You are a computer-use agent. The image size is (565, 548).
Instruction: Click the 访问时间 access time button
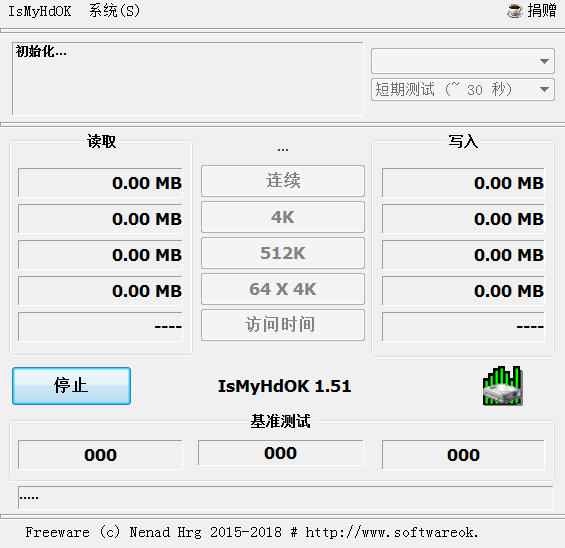coord(283,325)
